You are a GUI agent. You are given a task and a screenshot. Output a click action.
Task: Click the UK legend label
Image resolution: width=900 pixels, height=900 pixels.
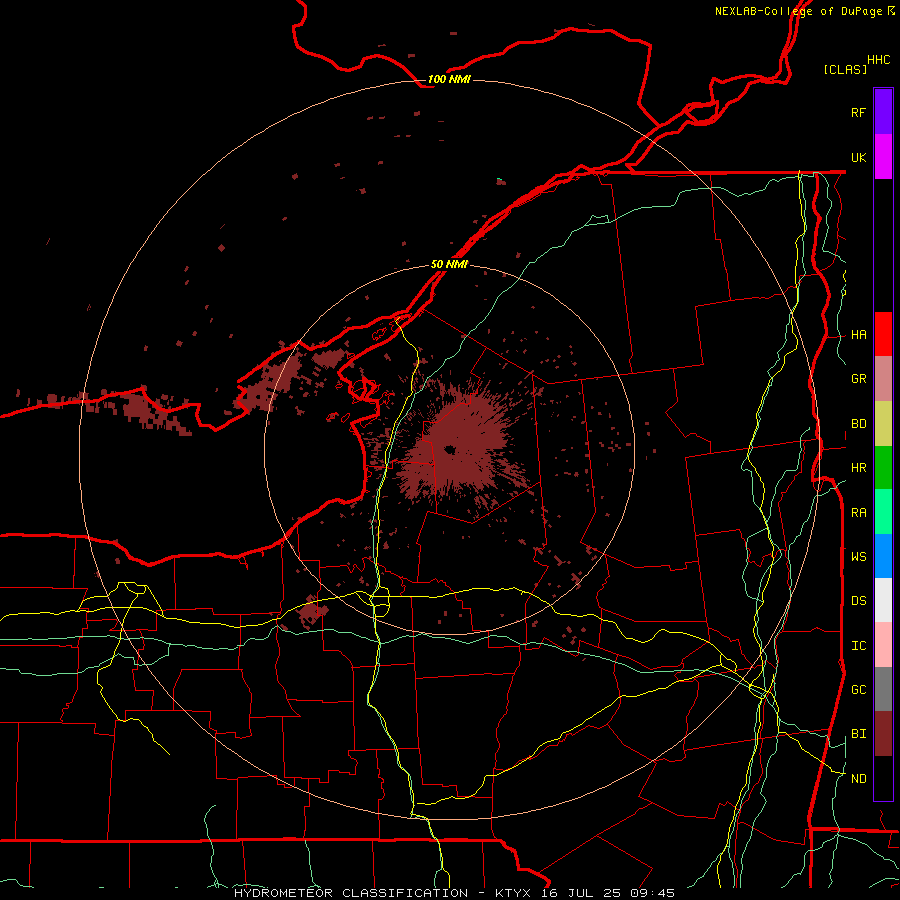(x=858, y=157)
